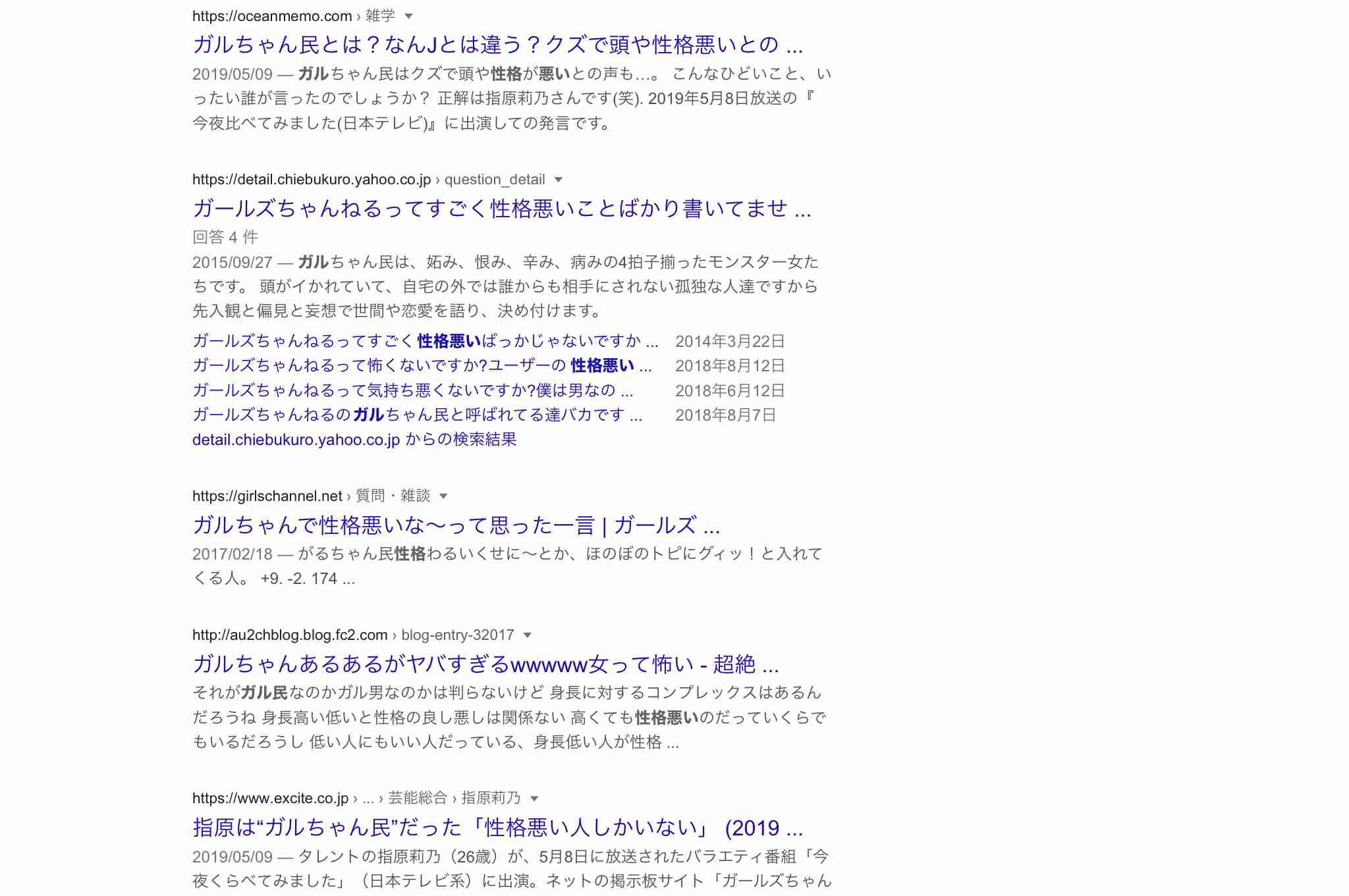Click the 2019/05/09 date in oceanmemo snippet
The image size is (1349, 896).
tap(233, 74)
